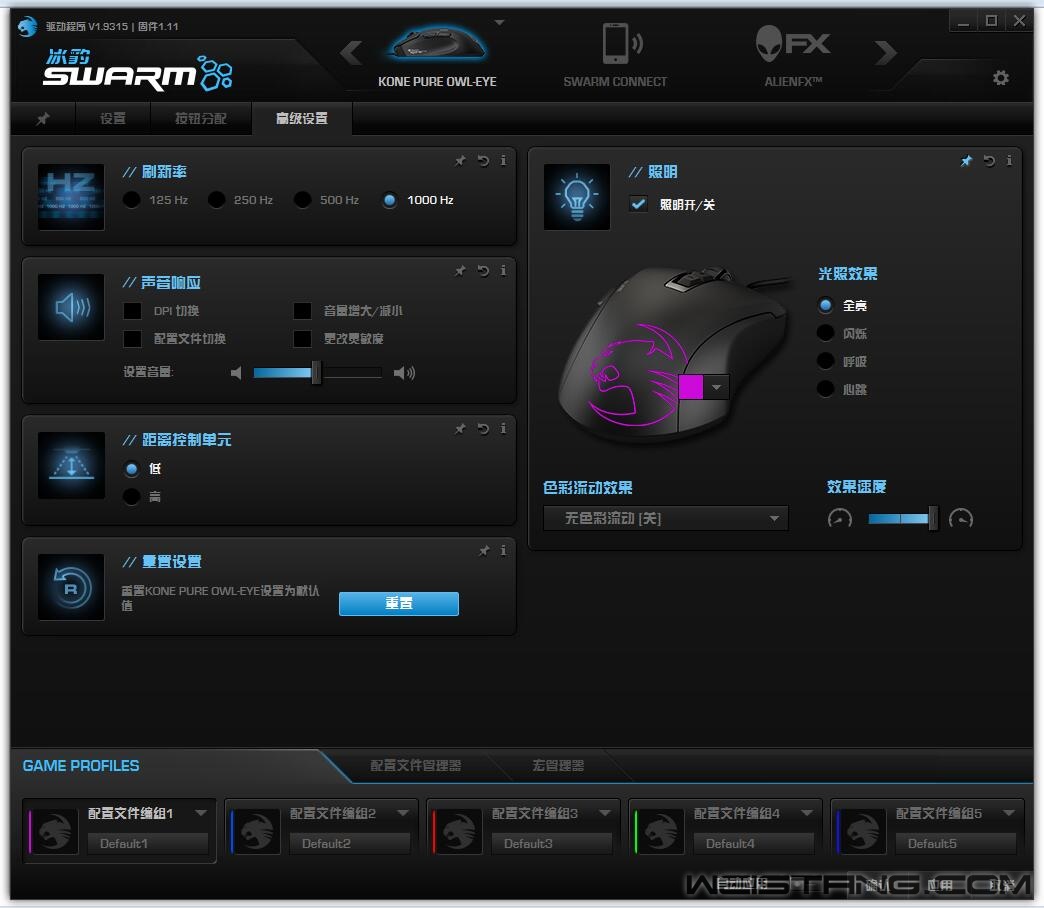The height and width of the screenshot is (908, 1044).
Task: Toggle the 照明开/关 lighting checkbox
Action: coord(638,204)
